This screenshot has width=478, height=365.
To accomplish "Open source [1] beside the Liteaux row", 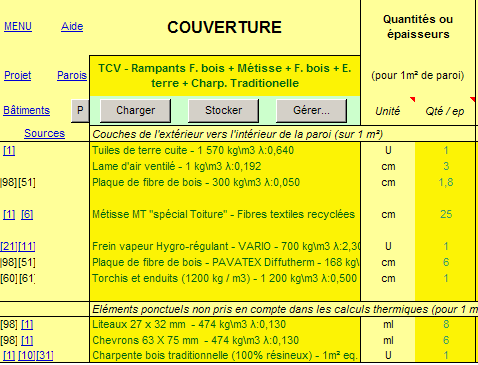I will click(x=27, y=324).
